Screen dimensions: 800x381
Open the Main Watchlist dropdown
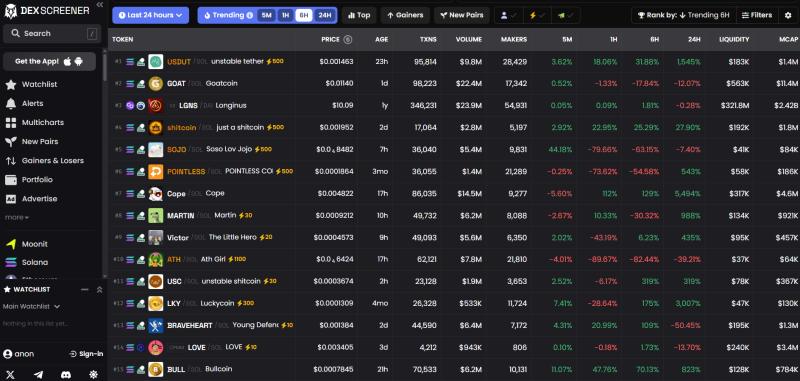click(31, 307)
